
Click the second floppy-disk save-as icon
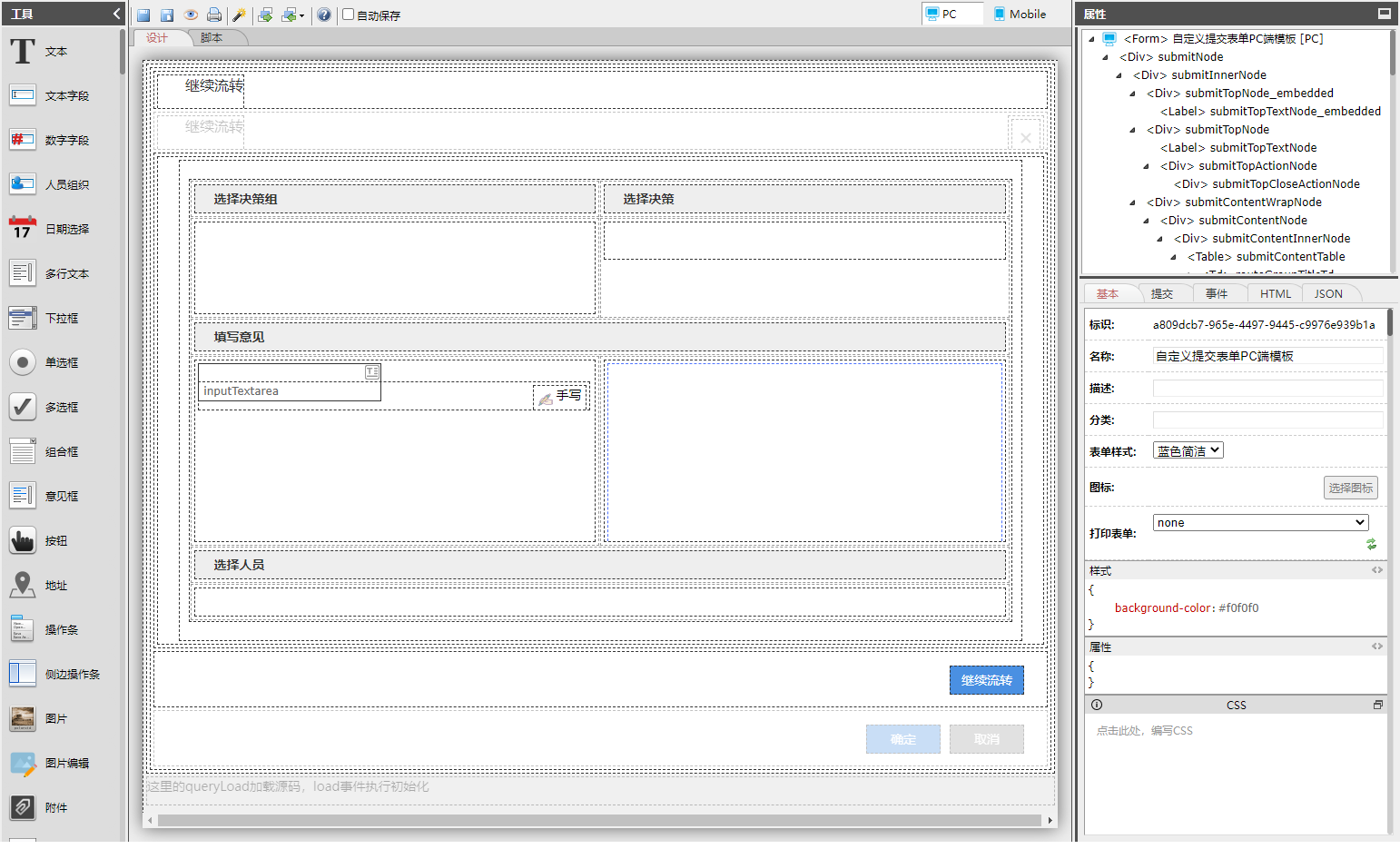167,15
